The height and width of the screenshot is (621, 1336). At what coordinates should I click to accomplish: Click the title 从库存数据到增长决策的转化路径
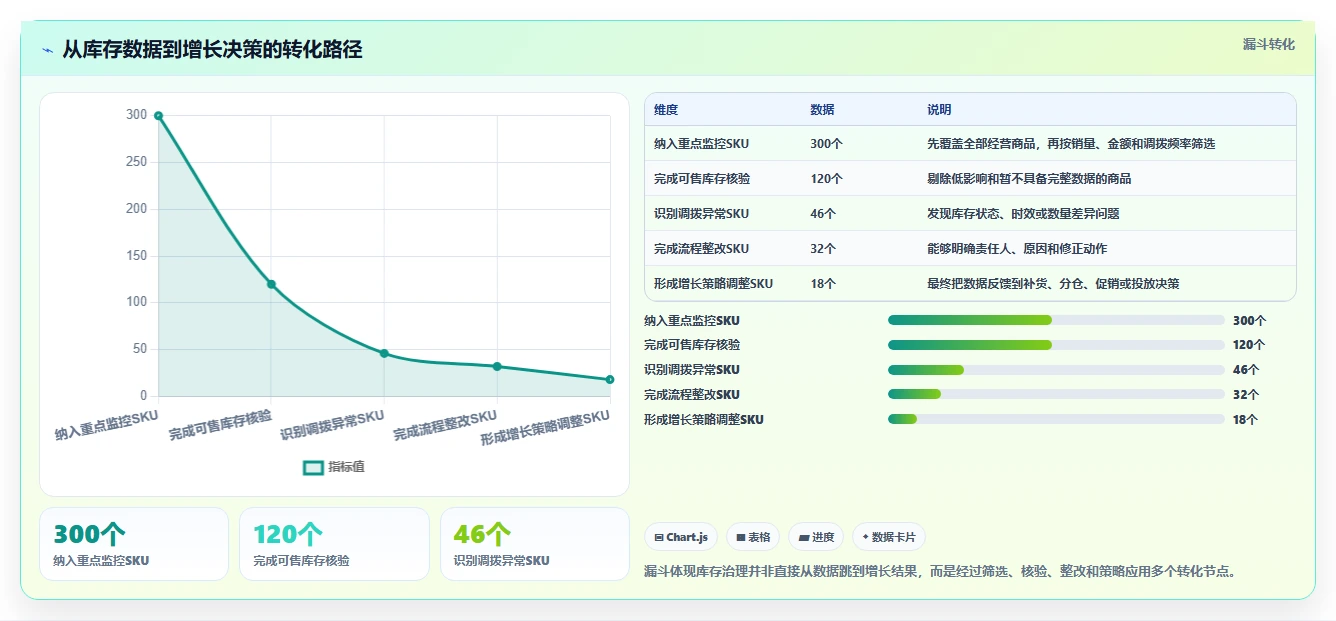(212, 49)
